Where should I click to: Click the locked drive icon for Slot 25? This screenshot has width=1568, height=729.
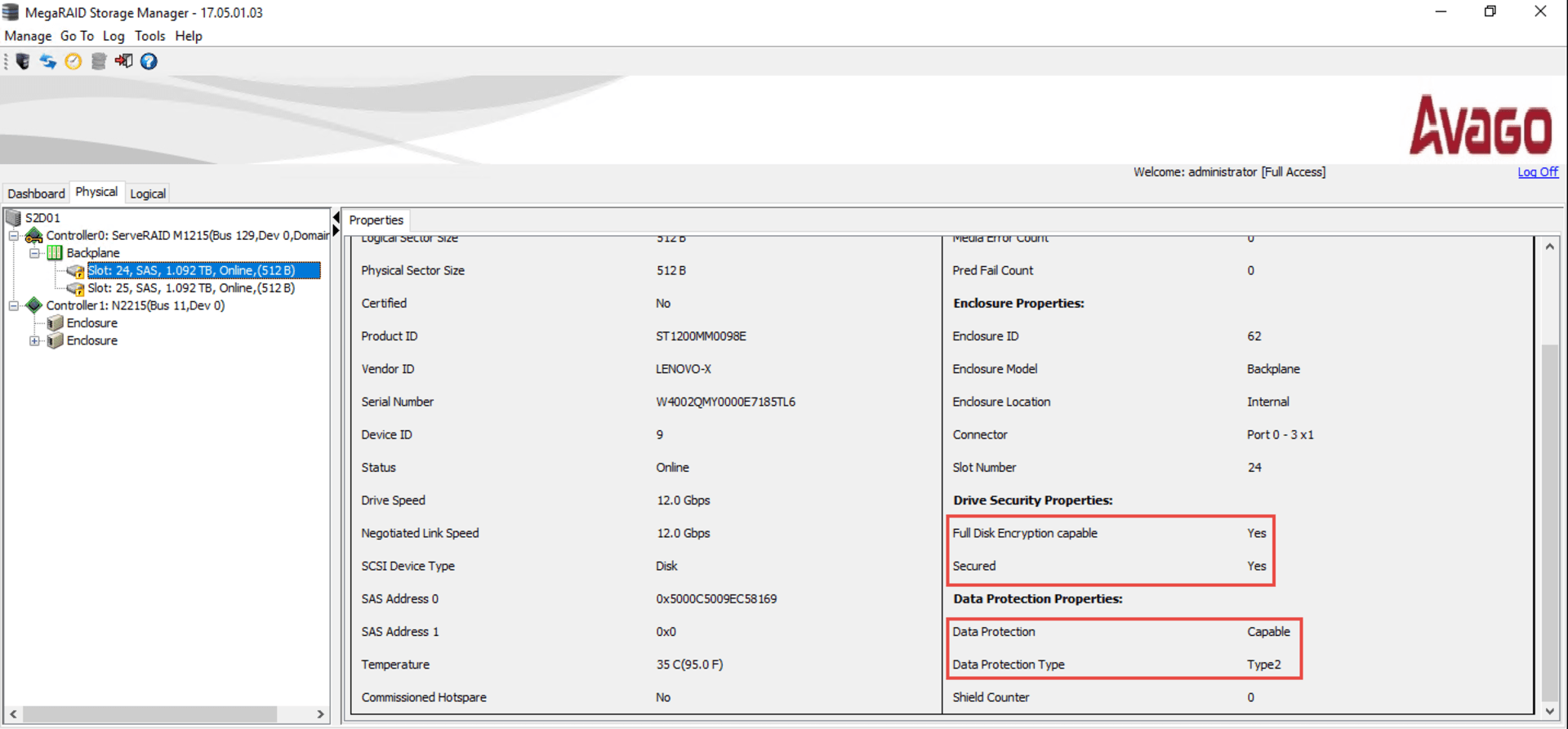(x=76, y=288)
